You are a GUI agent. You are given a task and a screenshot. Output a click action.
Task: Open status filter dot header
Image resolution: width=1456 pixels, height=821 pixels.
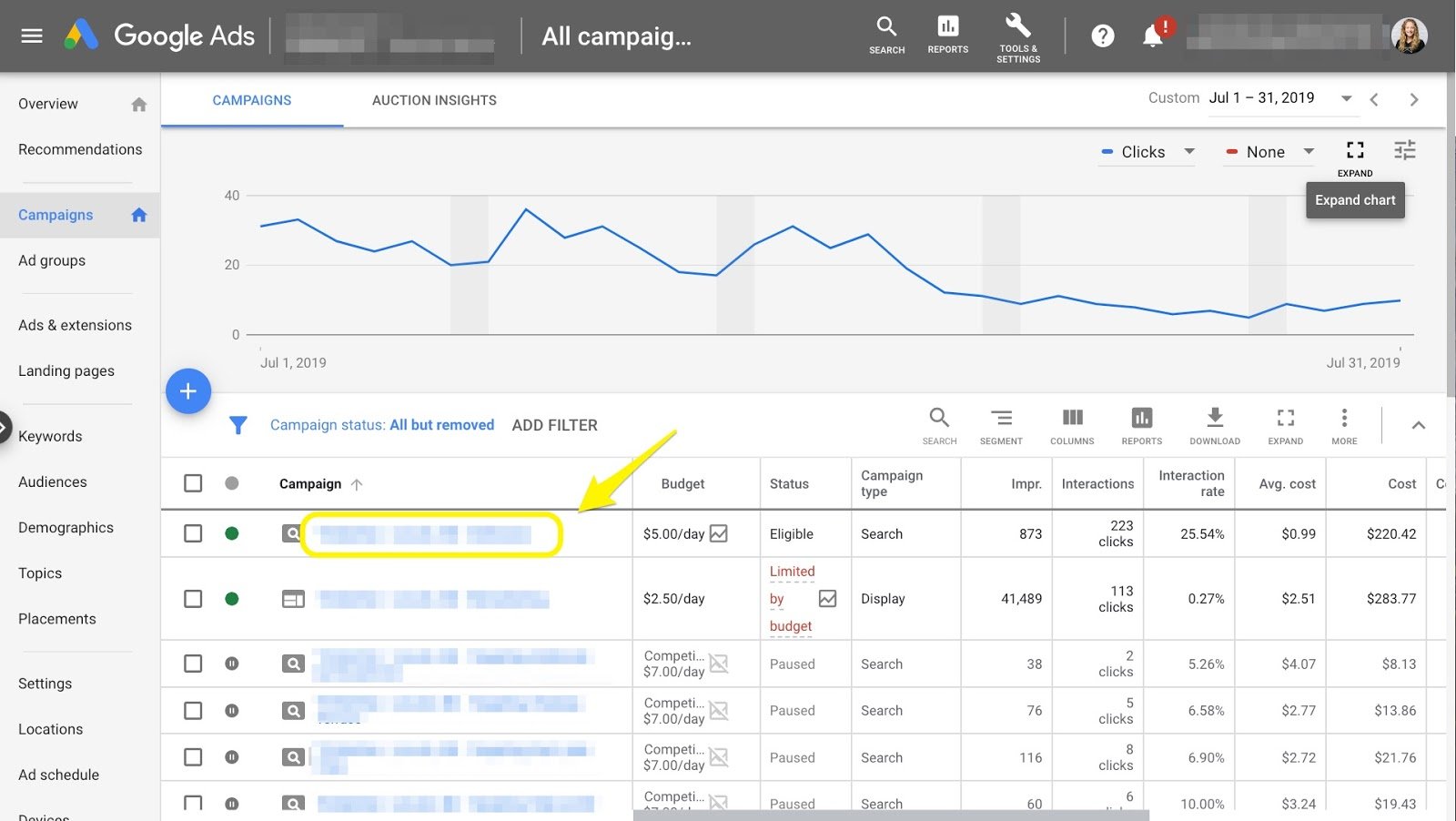(x=232, y=483)
